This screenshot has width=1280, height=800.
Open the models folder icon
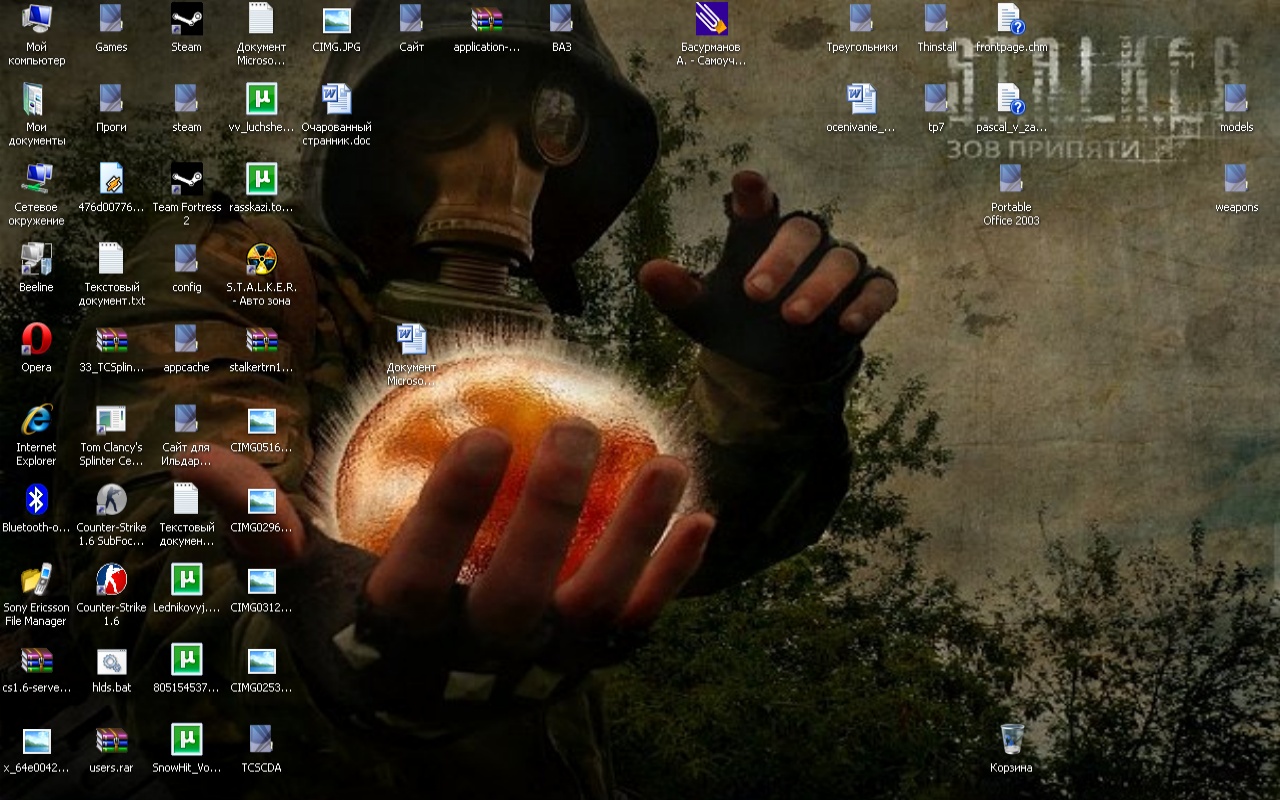tap(1236, 98)
